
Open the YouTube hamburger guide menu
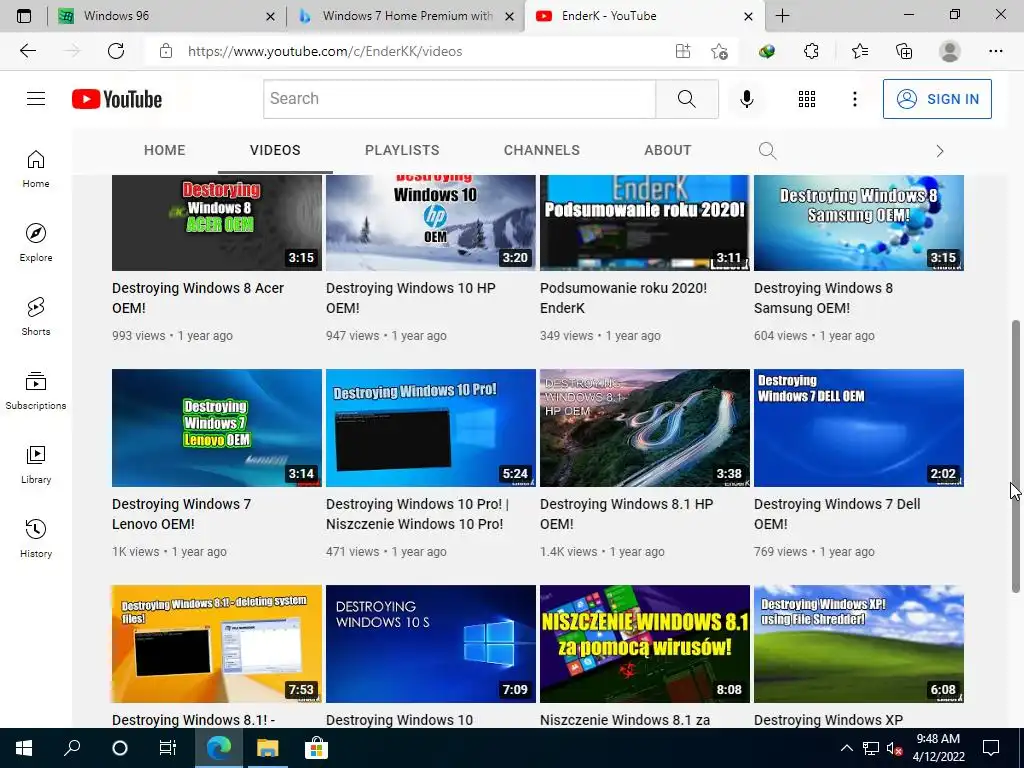36,99
